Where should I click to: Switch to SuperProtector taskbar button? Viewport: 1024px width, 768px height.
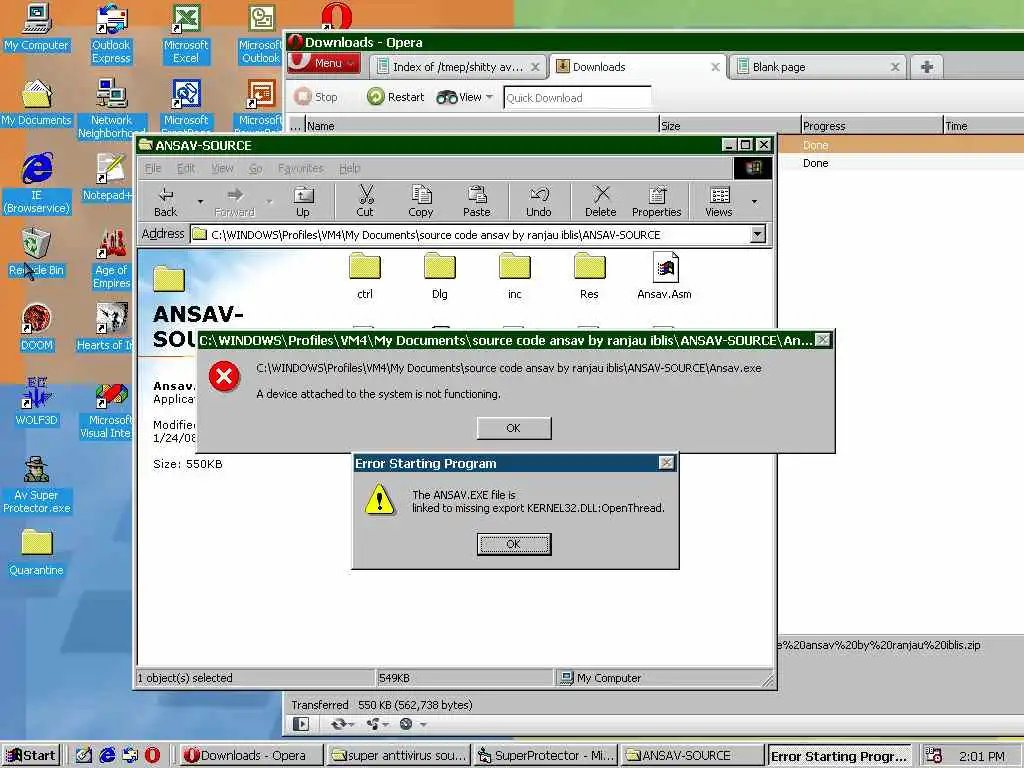pyautogui.click(x=546, y=756)
